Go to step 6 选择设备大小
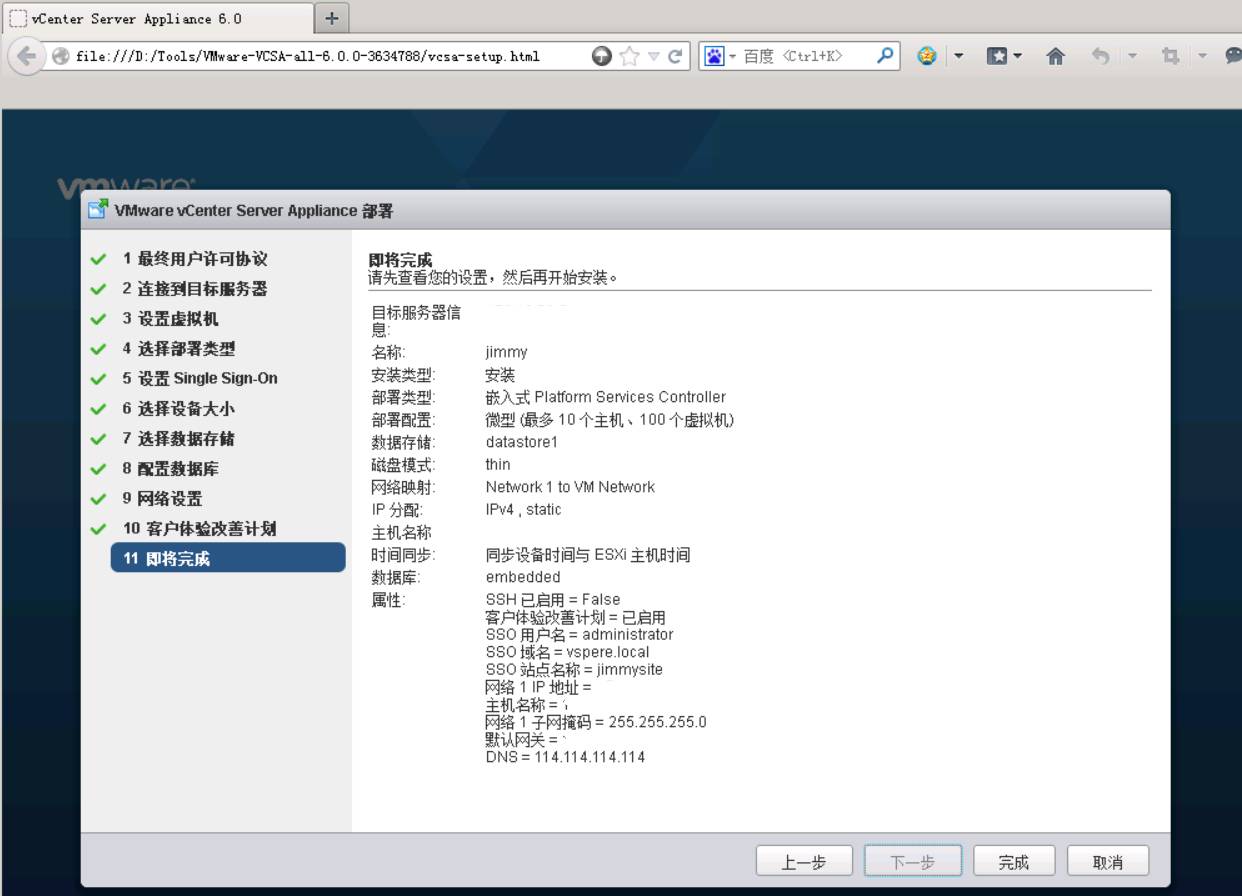1242x896 pixels. [179, 409]
